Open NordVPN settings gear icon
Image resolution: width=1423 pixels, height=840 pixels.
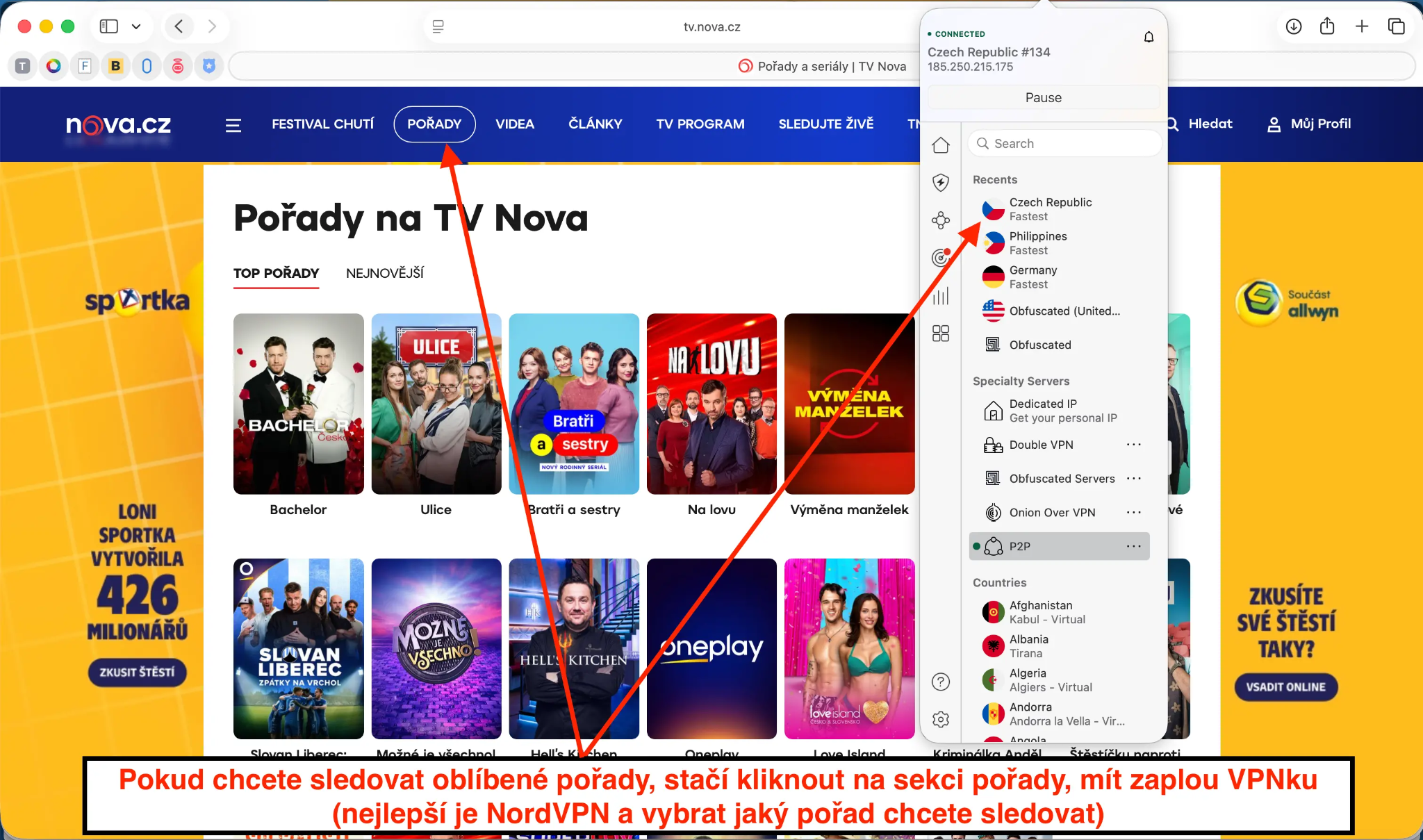[x=941, y=720]
